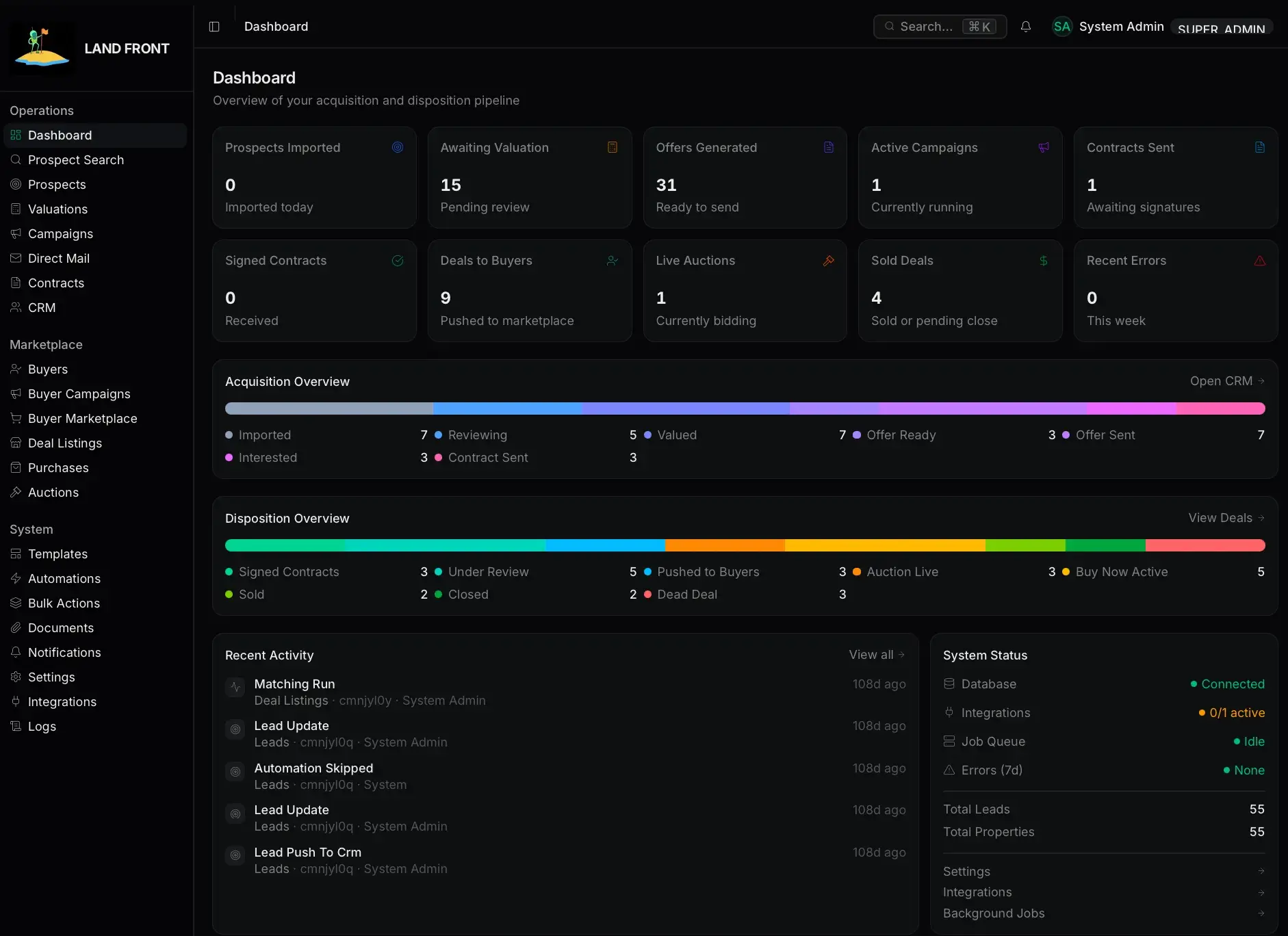Go to Buyers in Marketplace

click(x=95, y=369)
